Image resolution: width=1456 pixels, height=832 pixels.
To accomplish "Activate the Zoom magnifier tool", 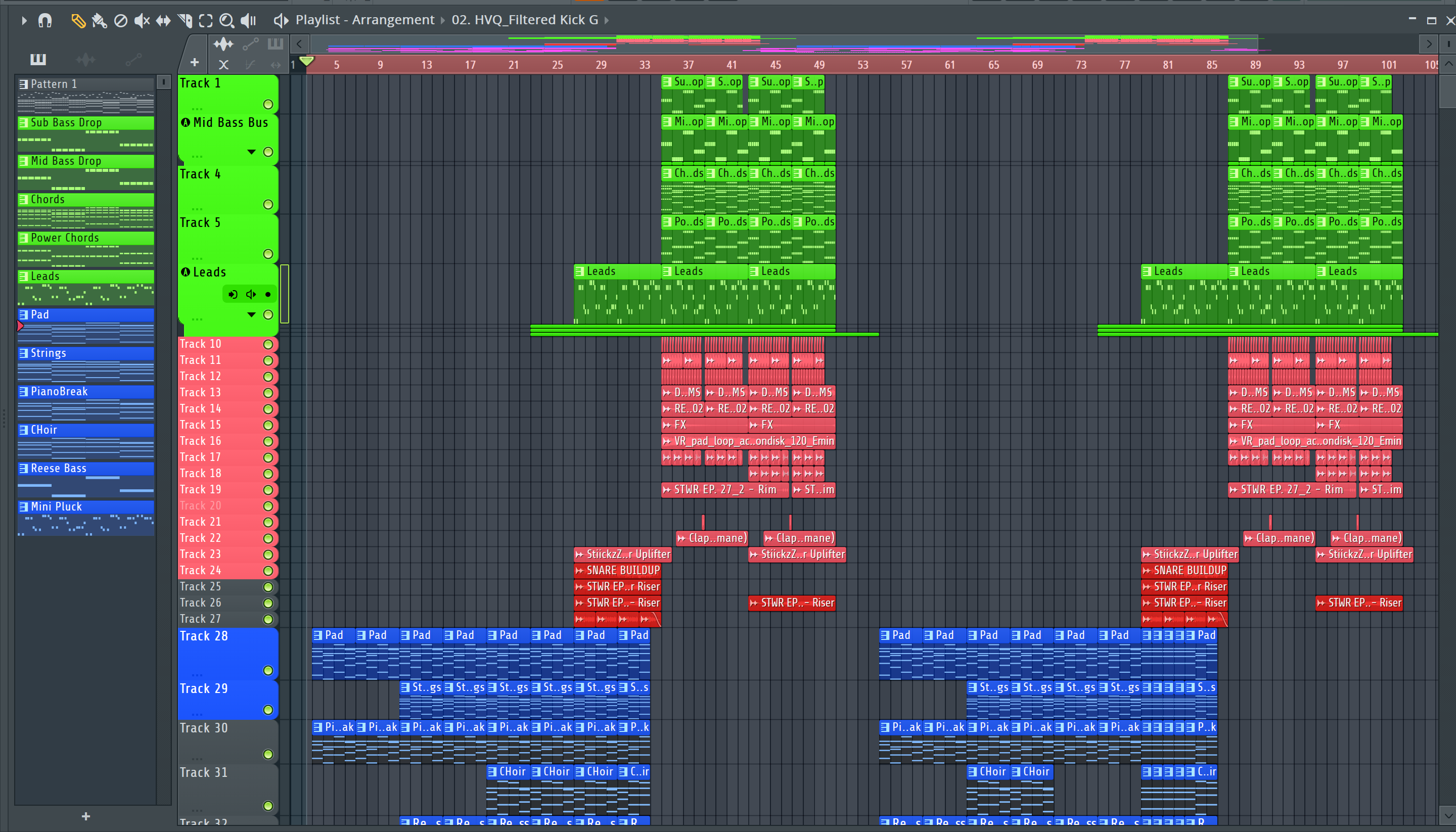I will tap(227, 21).
